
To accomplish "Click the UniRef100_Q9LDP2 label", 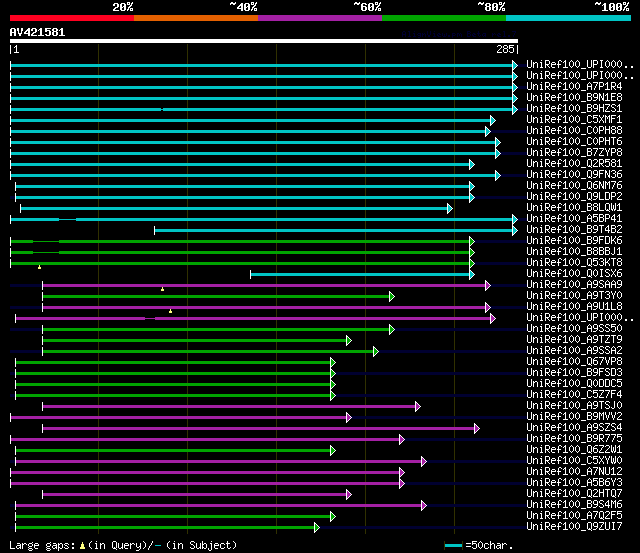I will click(x=574, y=197).
